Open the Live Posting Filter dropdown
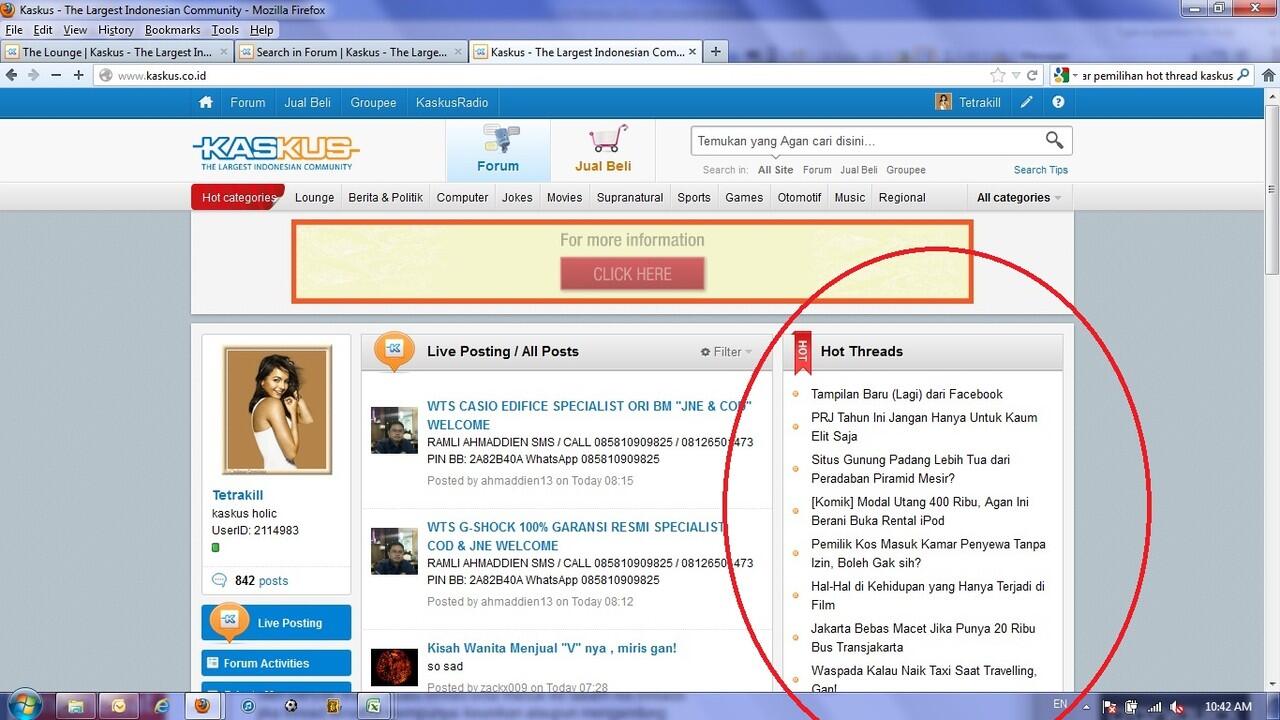This screenshot has width=1280, height=720. 726,352
